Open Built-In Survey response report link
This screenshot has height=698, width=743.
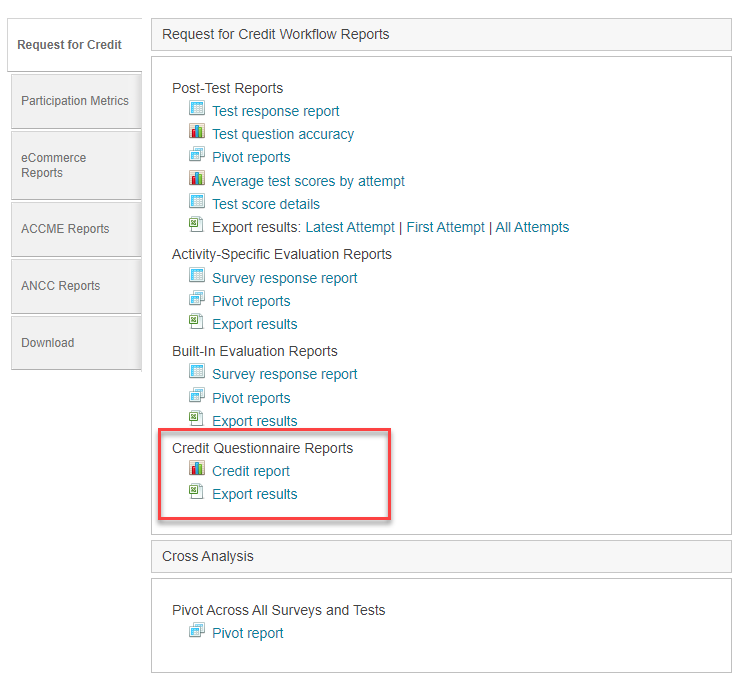point(284,374)
